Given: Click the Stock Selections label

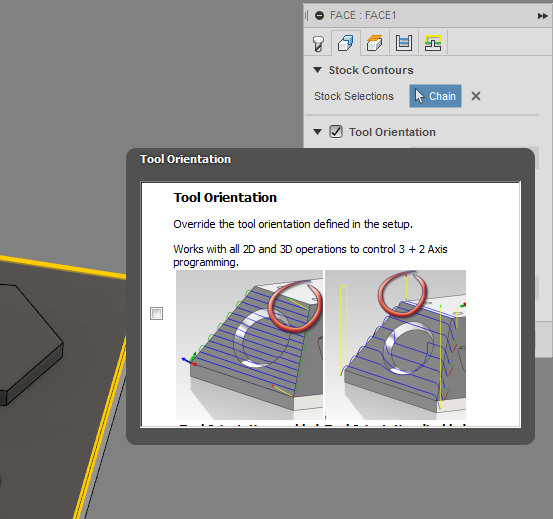Looking at the screenshot, I should [354, 96].
